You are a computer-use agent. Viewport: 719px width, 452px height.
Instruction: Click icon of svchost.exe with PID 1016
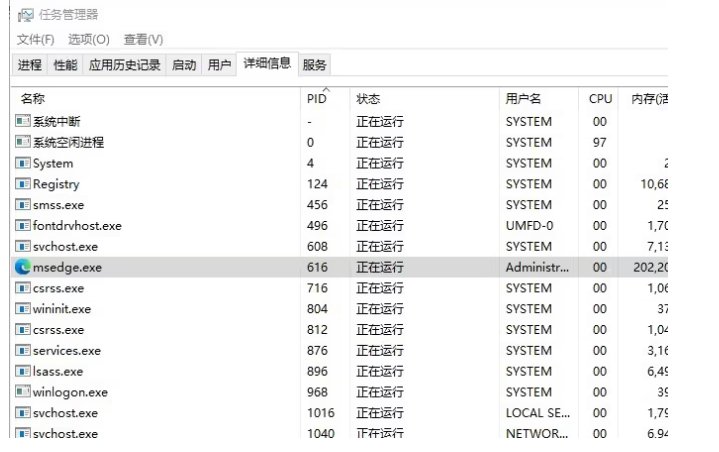click(x=22, y=413)
